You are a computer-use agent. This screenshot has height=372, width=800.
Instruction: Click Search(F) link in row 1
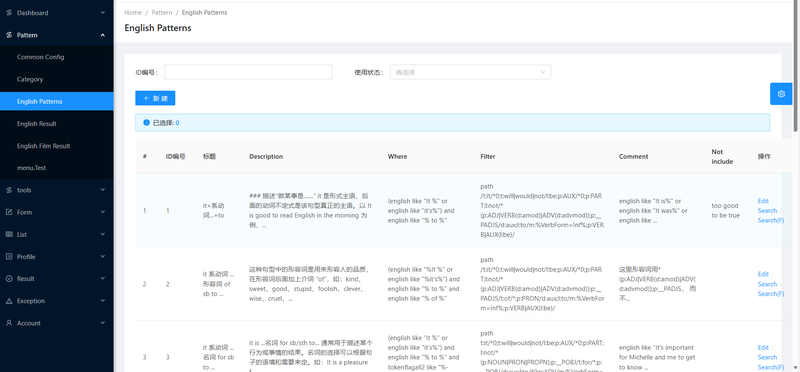click(x=770, y=220)
